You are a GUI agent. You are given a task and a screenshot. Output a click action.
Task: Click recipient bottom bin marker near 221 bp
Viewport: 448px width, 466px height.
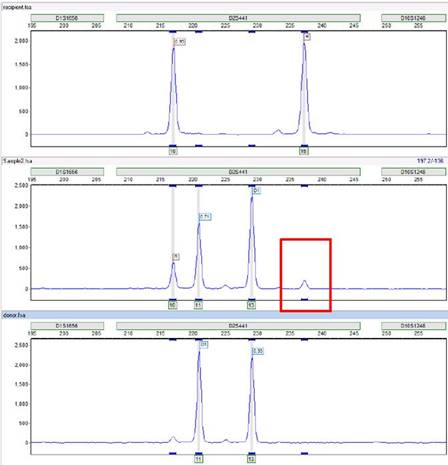click(x=199, y=146)
